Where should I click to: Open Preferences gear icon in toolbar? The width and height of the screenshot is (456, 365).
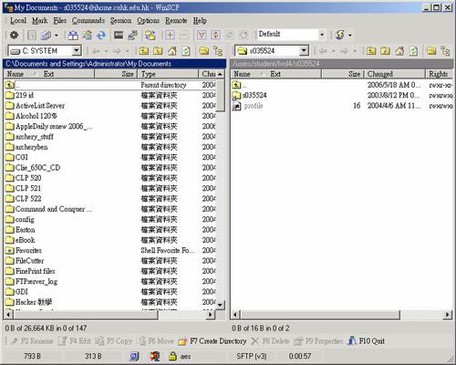pos(14,35)
